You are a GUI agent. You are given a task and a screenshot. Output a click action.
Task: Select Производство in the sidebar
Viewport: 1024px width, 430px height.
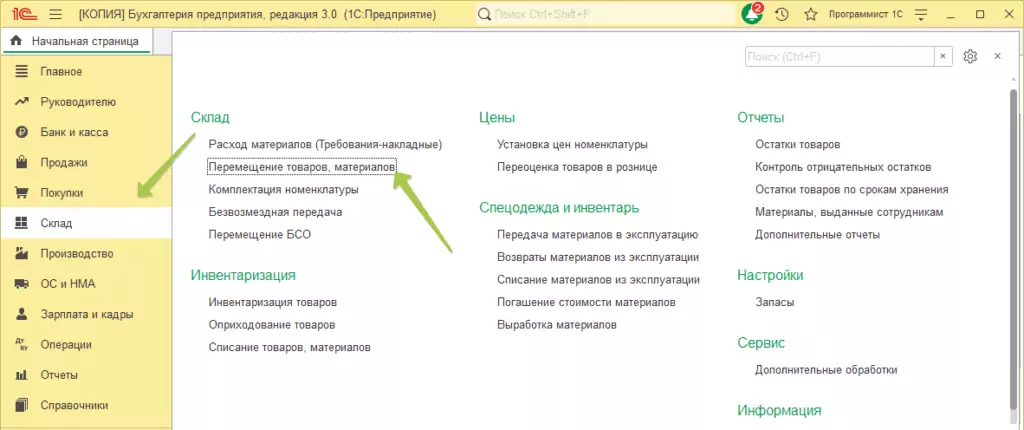coord(76,254)
